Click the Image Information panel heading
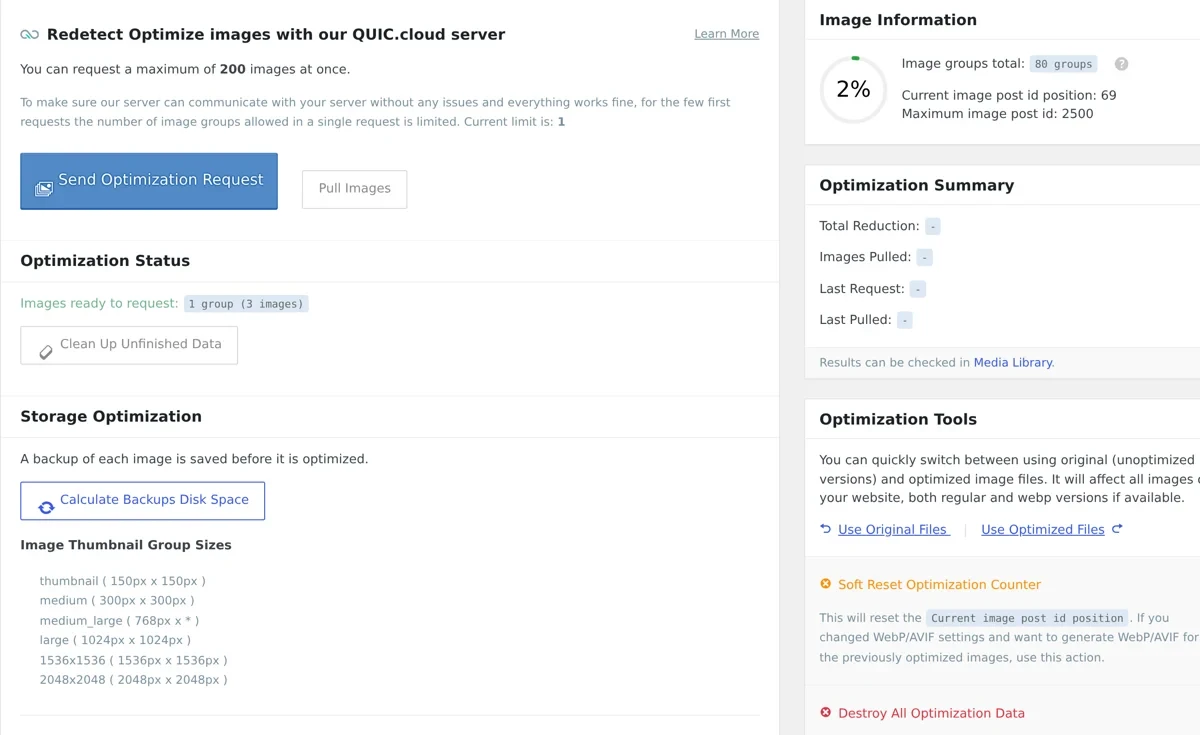Screen dimensions: 1200x735 [x=898, y=20]
